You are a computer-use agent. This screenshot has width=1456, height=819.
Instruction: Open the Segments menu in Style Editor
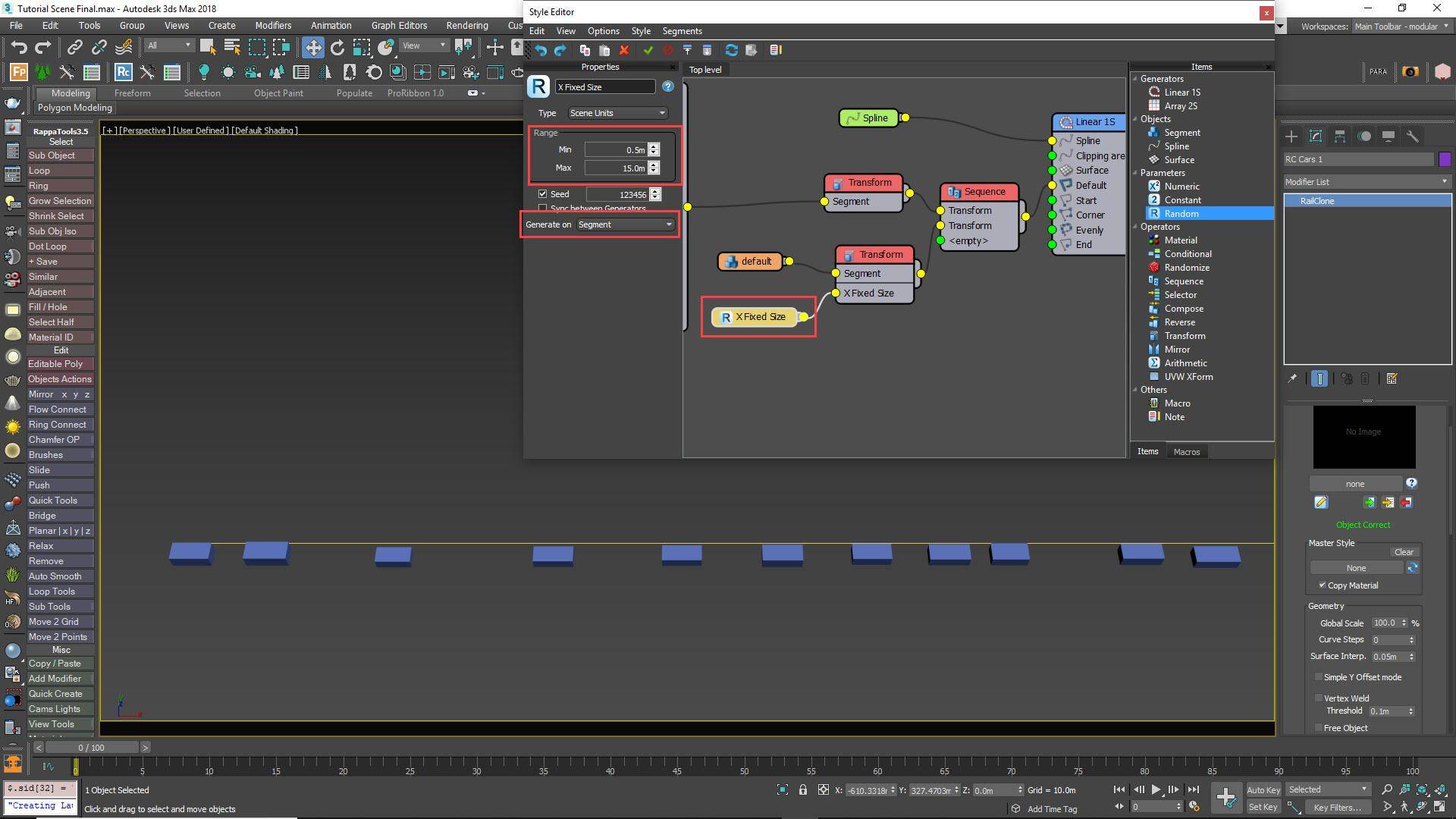(681, 31)
